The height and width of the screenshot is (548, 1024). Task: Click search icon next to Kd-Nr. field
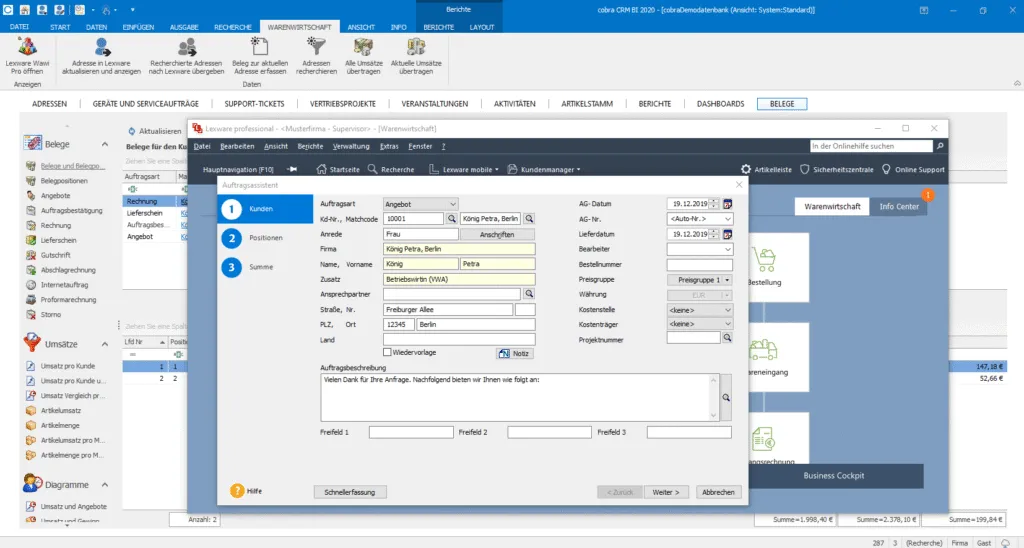pos(451,219)
